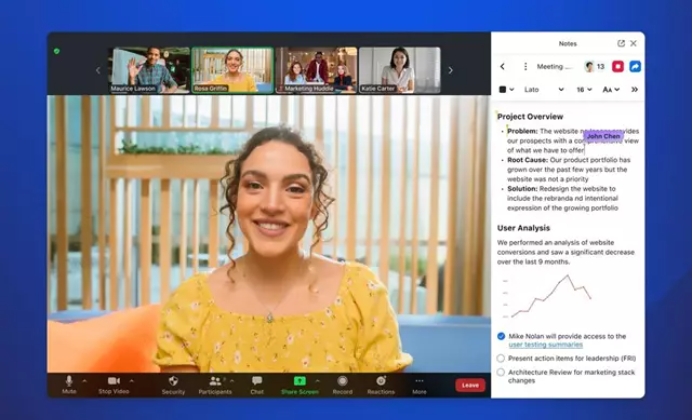This screenshot has width=693, height=420.
Task: Go back in Notes panel
Action: 503,66
